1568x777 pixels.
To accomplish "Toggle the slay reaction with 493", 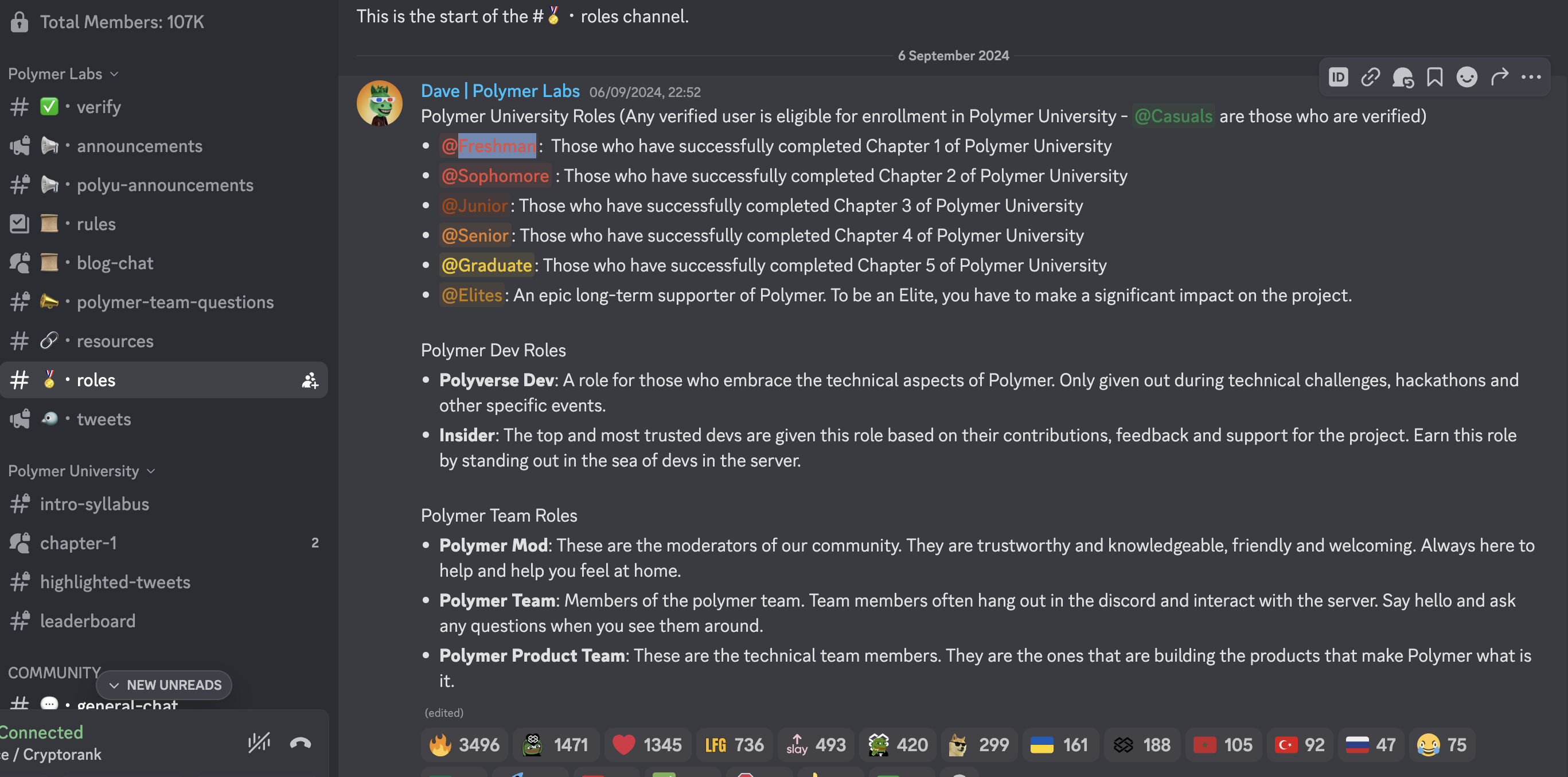I will (x=816, y=745).
